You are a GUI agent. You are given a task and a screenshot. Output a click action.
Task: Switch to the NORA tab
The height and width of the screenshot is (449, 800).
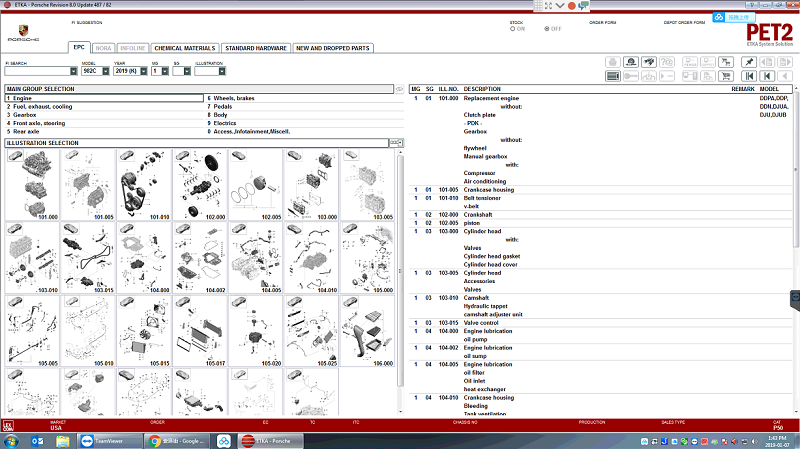point(104,48)
